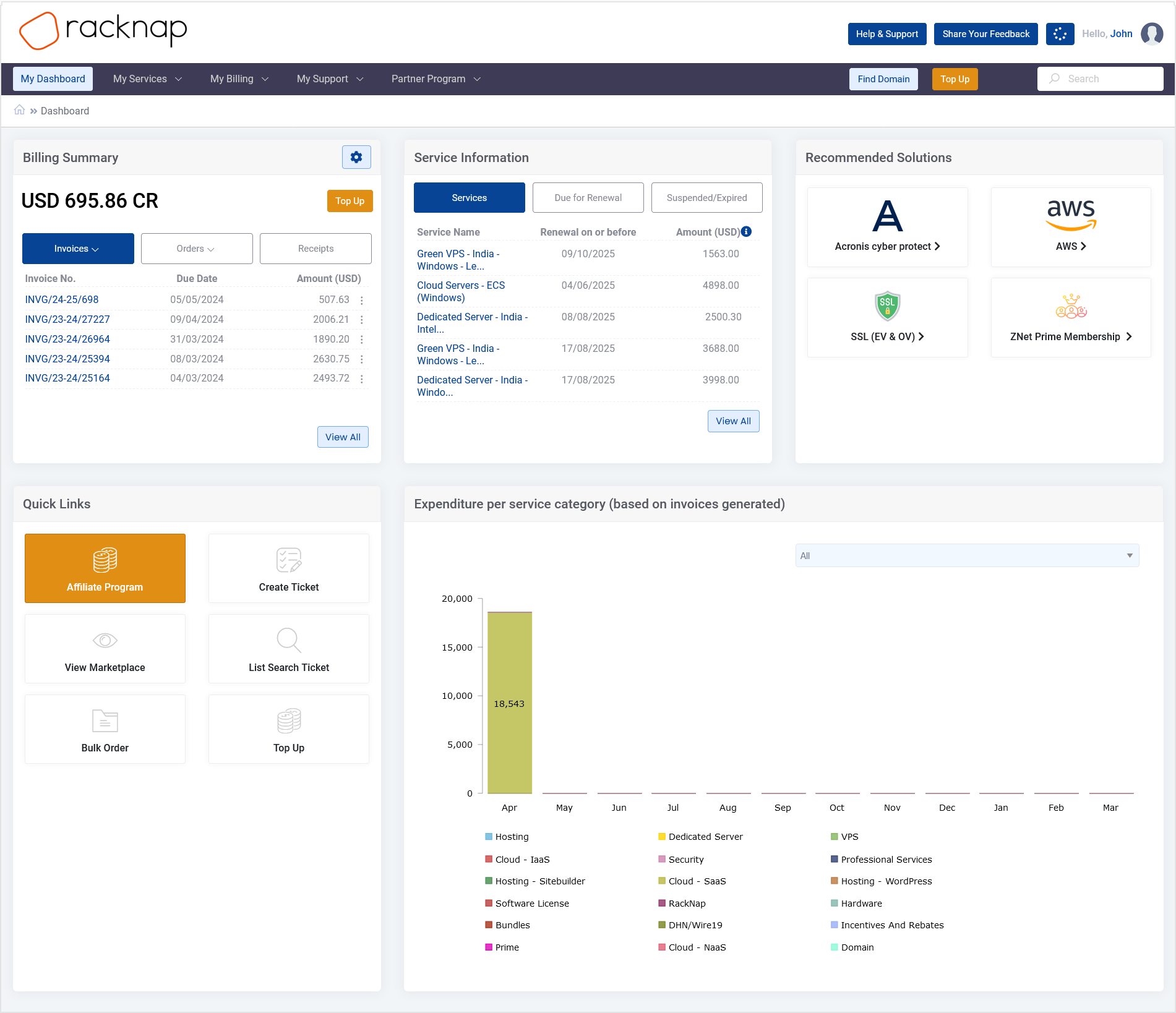This screenshot has width=1176, height=1013.
Task: Select the Receipts tab
Action: click(315, 249)
